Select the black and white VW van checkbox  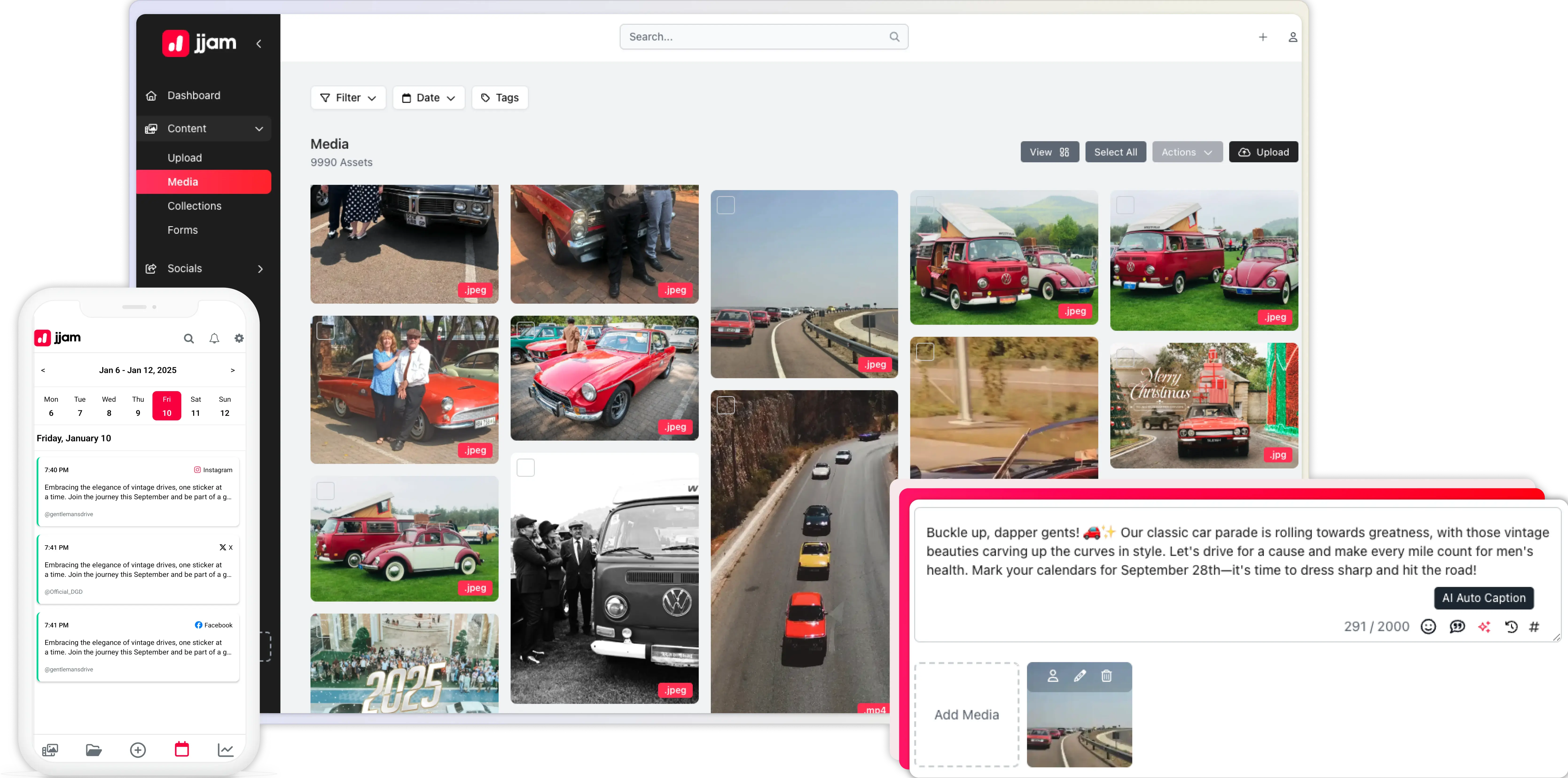point(525,468)
